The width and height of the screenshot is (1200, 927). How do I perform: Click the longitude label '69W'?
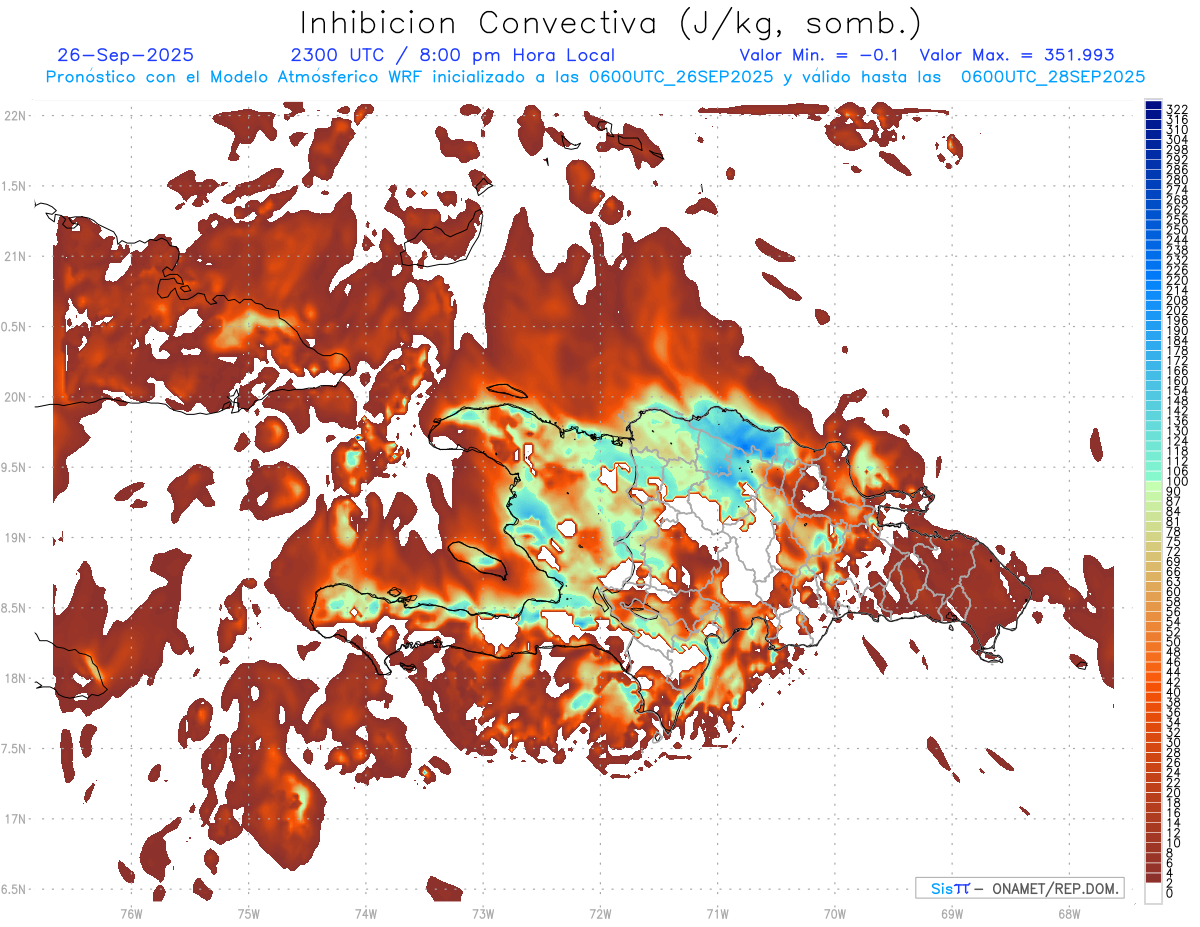951,913
